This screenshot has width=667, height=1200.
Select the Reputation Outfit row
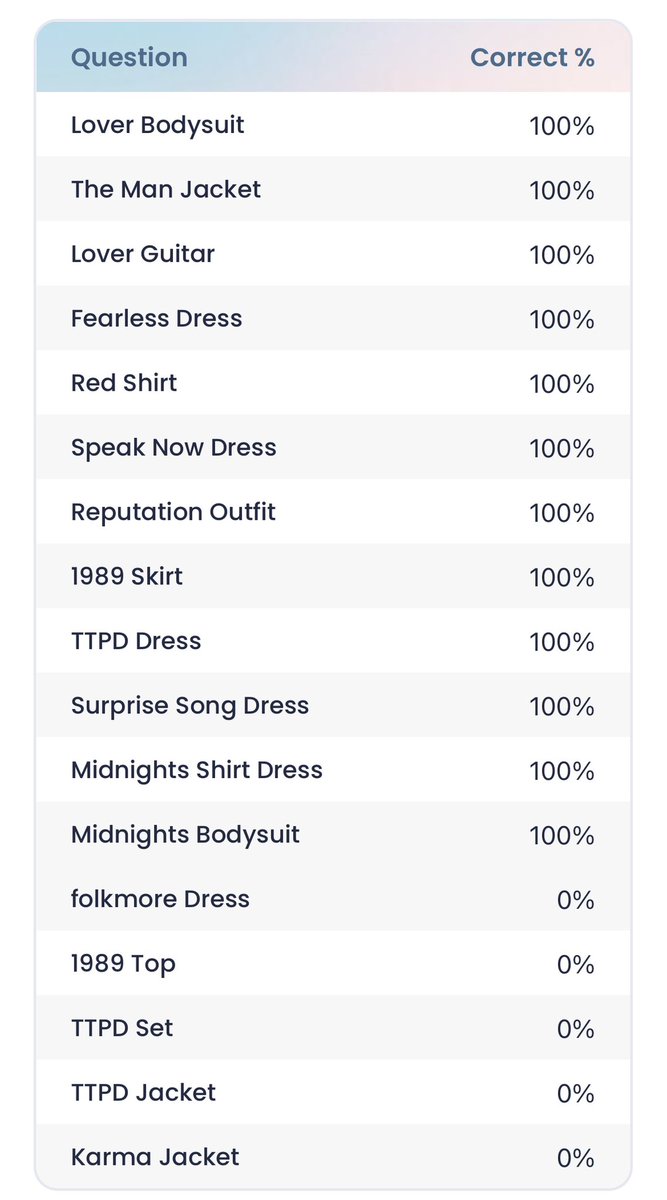click(x=333, y=512)
